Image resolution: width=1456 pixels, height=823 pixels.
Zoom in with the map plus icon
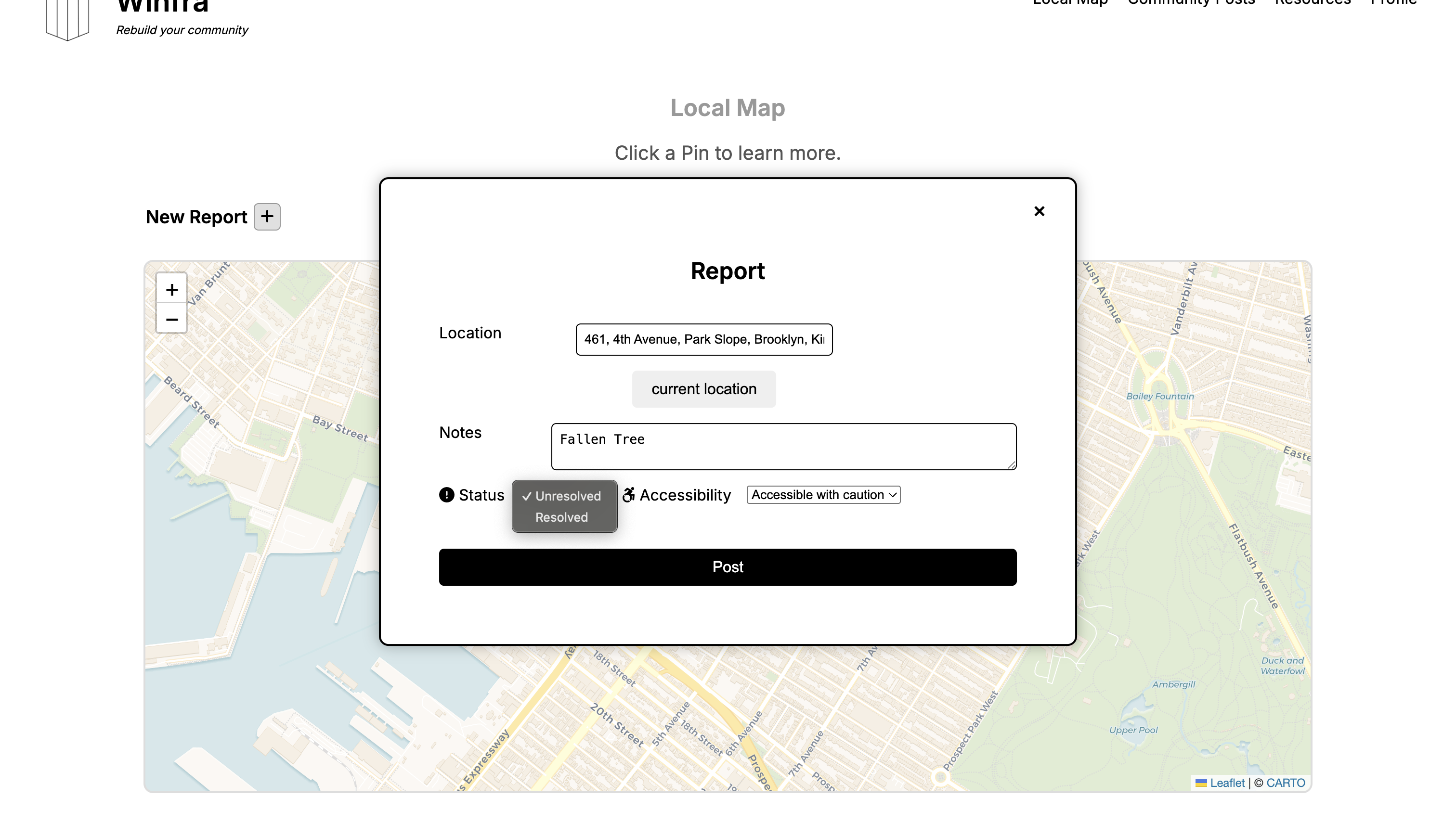[x=171, y=289]
